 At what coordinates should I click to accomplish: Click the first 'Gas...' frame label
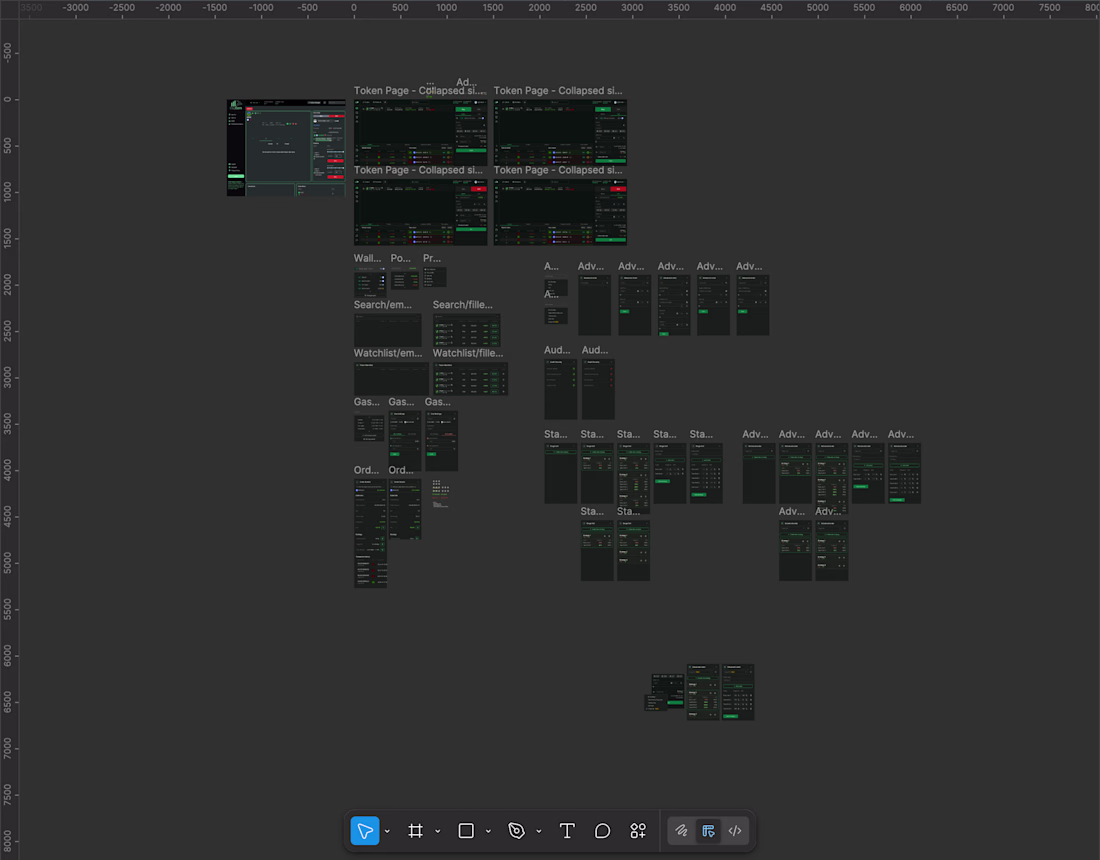[367, 402]
